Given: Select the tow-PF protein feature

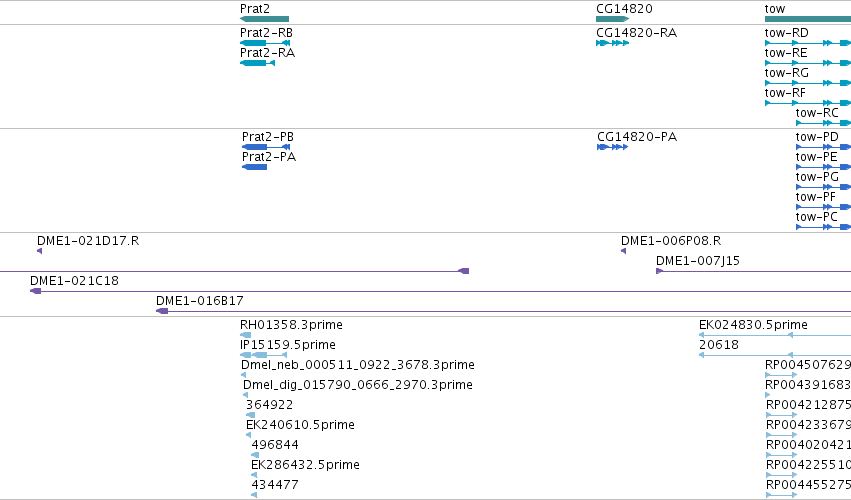Looking at the screenshot, I should [x=823, y=207].
